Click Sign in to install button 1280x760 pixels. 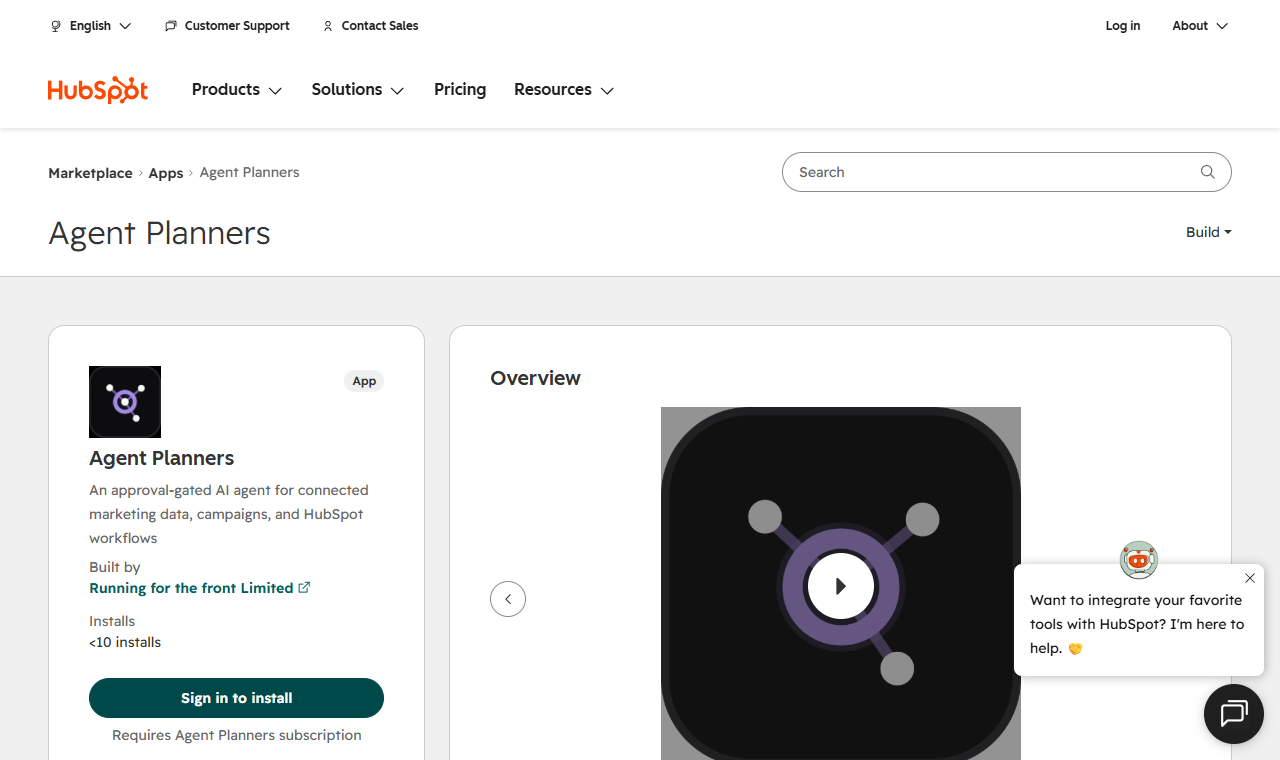point(236,698)
